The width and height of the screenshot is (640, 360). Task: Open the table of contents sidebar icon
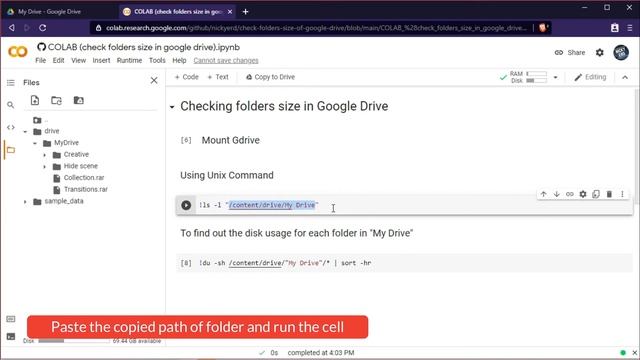click(11, 83)
